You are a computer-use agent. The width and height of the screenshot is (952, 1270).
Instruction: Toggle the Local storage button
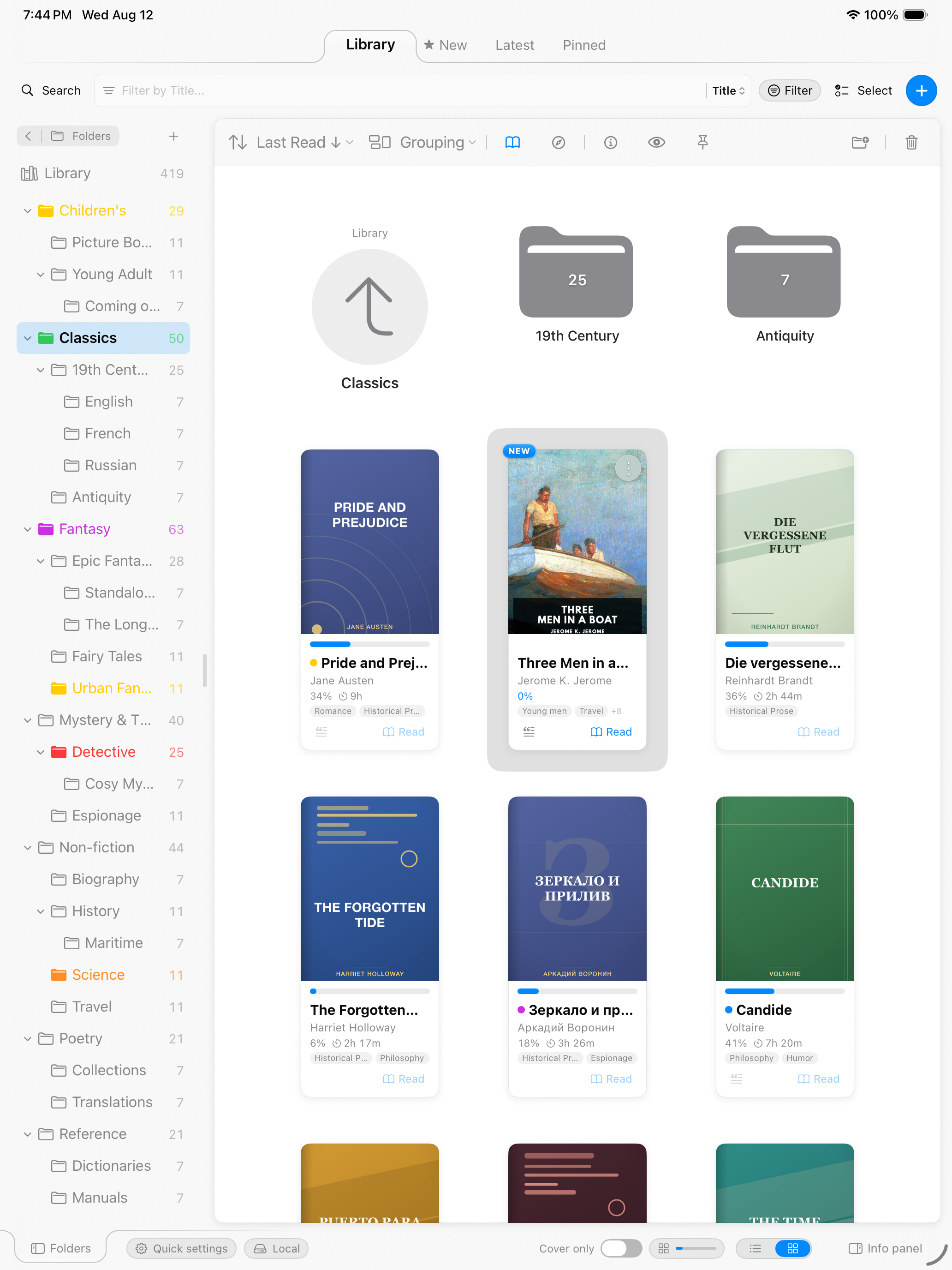pos(277,1248)
